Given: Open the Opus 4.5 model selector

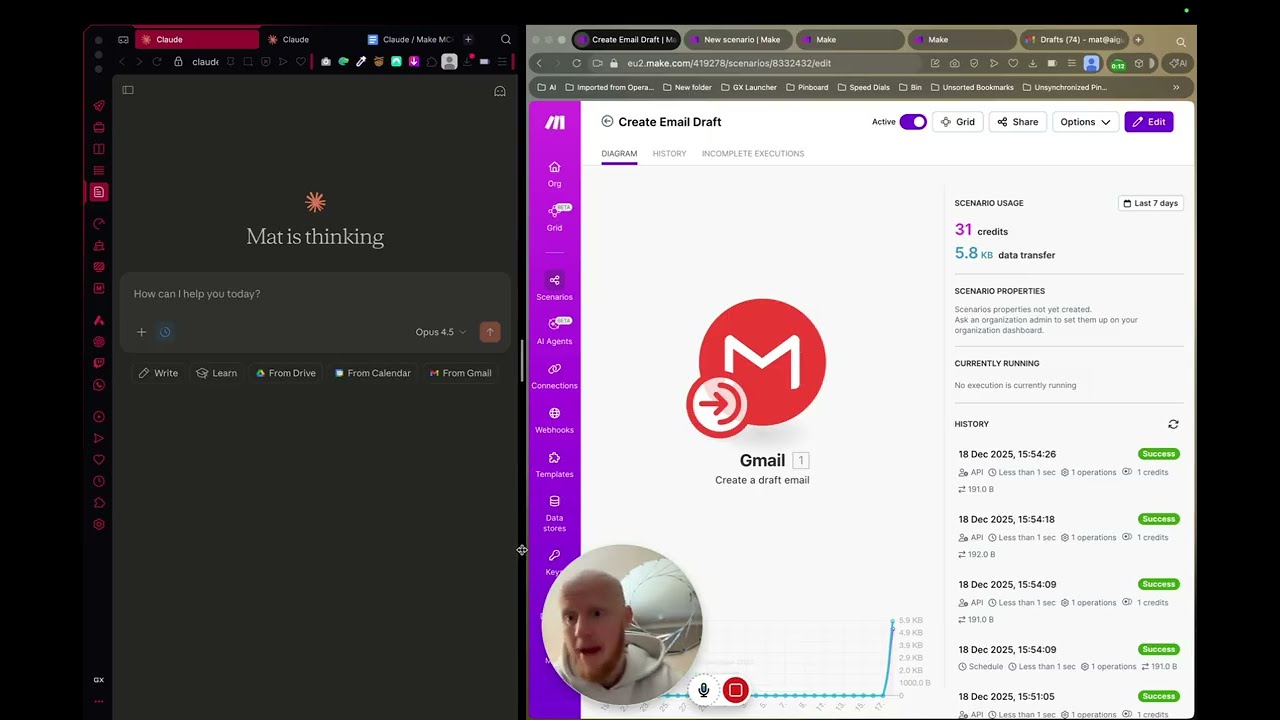Looking at the screenshot, I should pyautogui.click(x=441, y=332).
